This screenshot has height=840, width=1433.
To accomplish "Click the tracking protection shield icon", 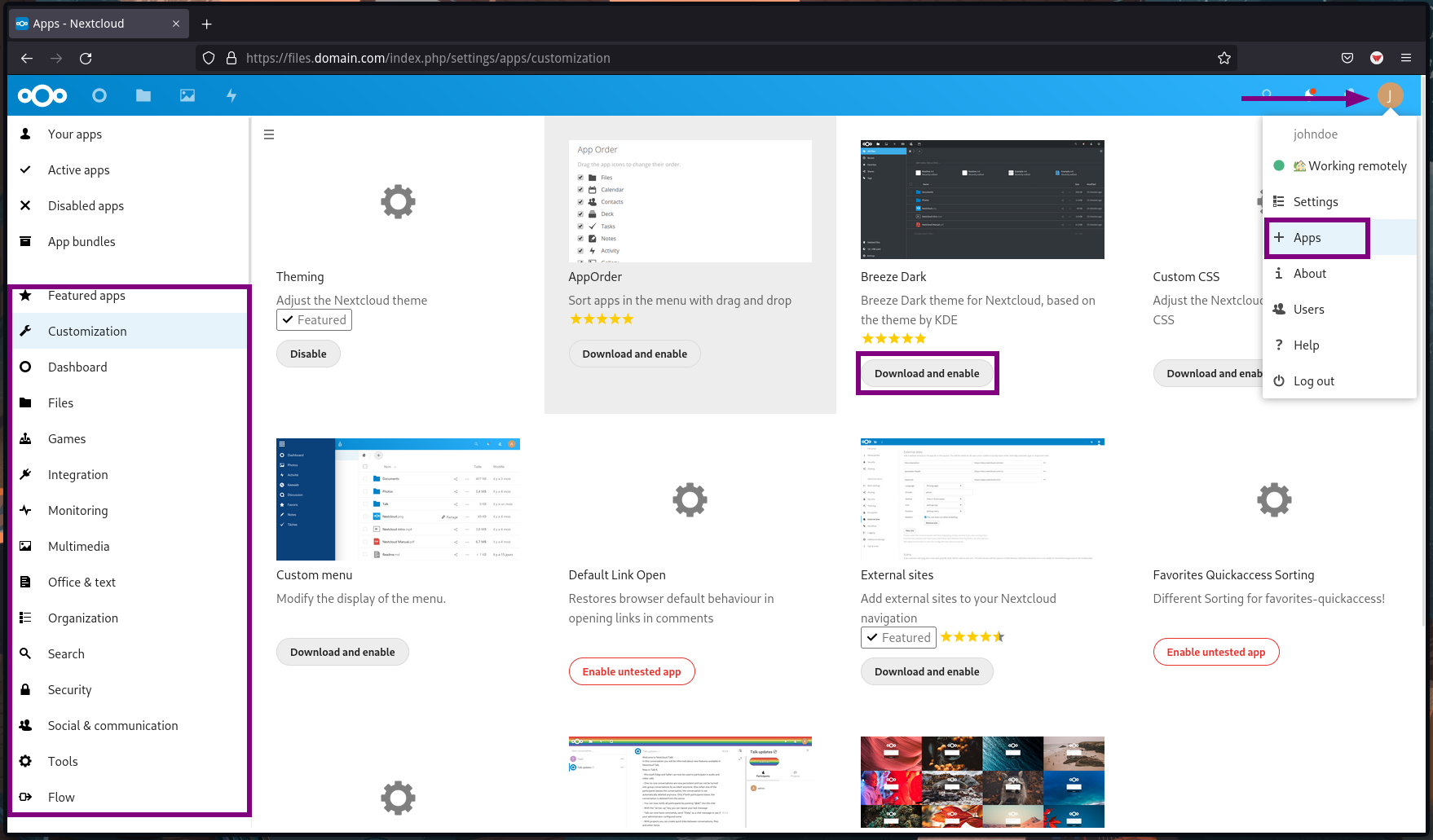I will pos(209,58).
